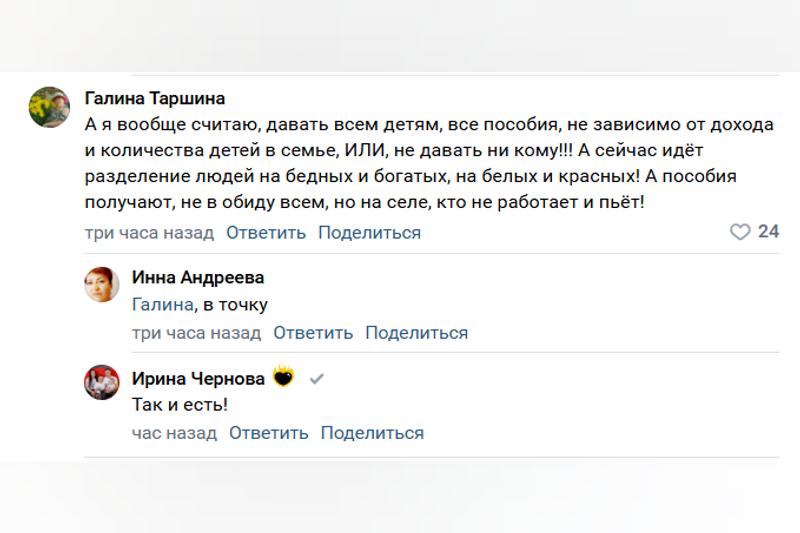The width and height of the screenshot is (800, 533).
Task: Open Галина Таршина's profile avatar
Action: 48,105
